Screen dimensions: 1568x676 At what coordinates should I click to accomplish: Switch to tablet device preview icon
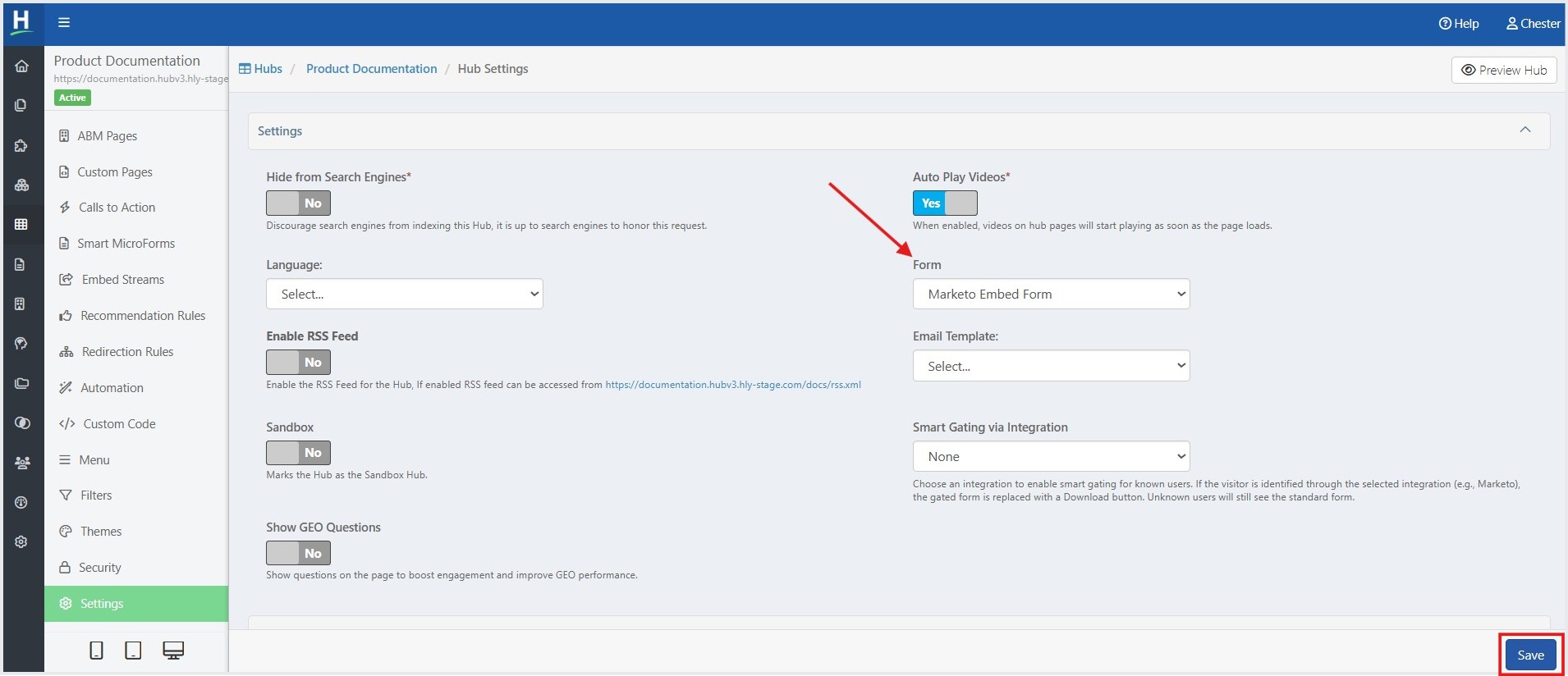(133, 651)
